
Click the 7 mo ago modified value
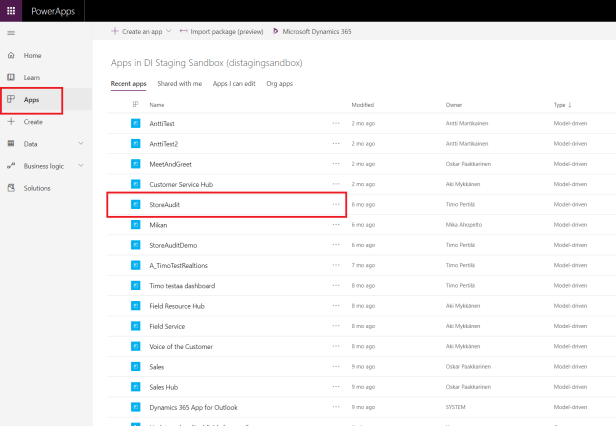[x=363, y=265]
